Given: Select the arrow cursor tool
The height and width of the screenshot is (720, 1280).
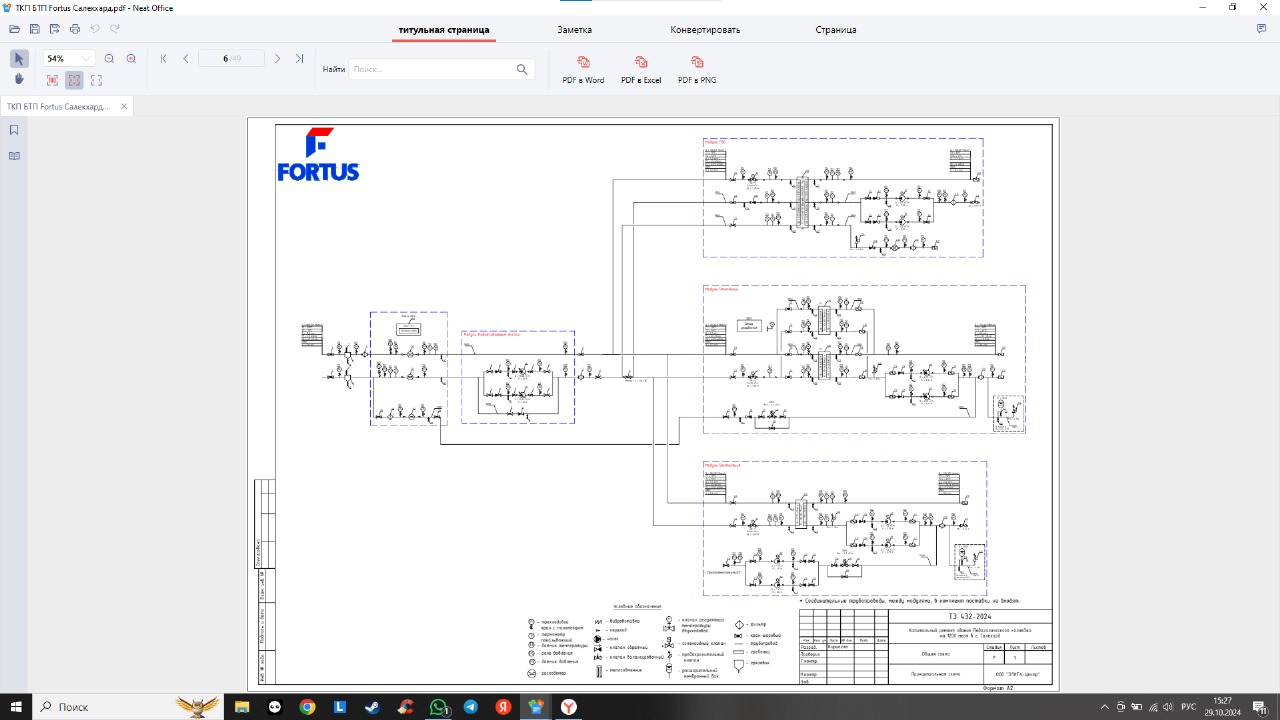Looking at the screenshot, I should (x=19, y=59).
